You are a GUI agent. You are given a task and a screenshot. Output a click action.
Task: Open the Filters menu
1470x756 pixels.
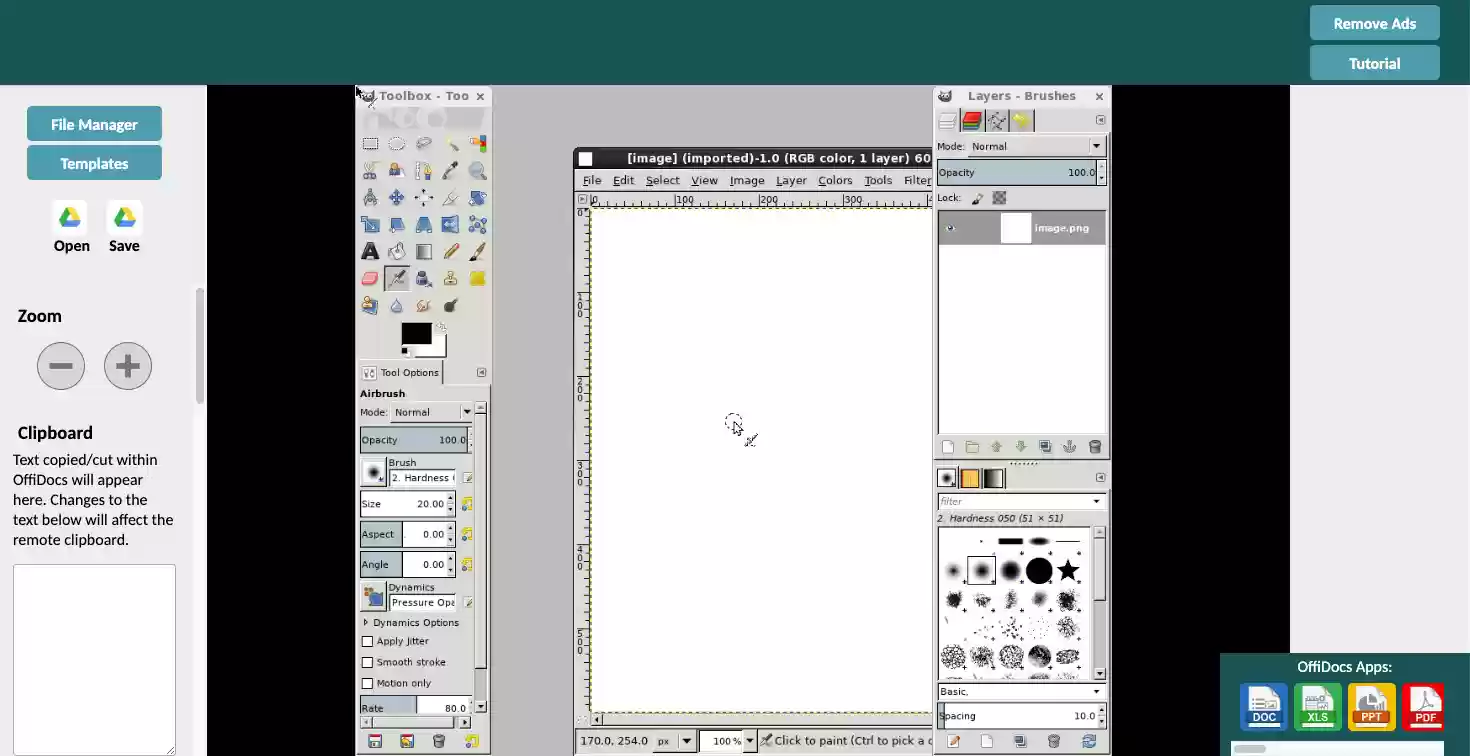pos(916,180)
